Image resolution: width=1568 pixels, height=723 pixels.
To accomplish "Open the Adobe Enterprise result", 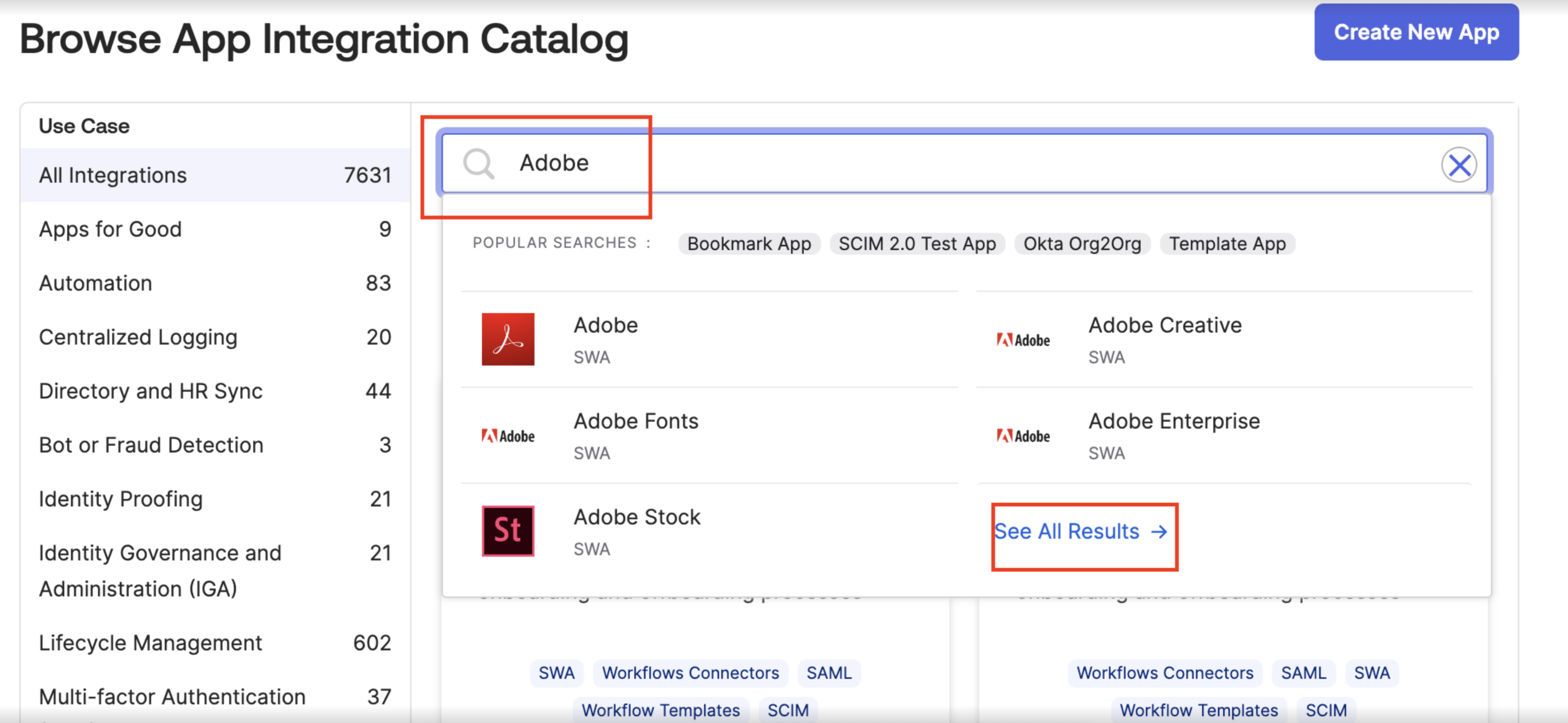I will (x=1224, y=436).
